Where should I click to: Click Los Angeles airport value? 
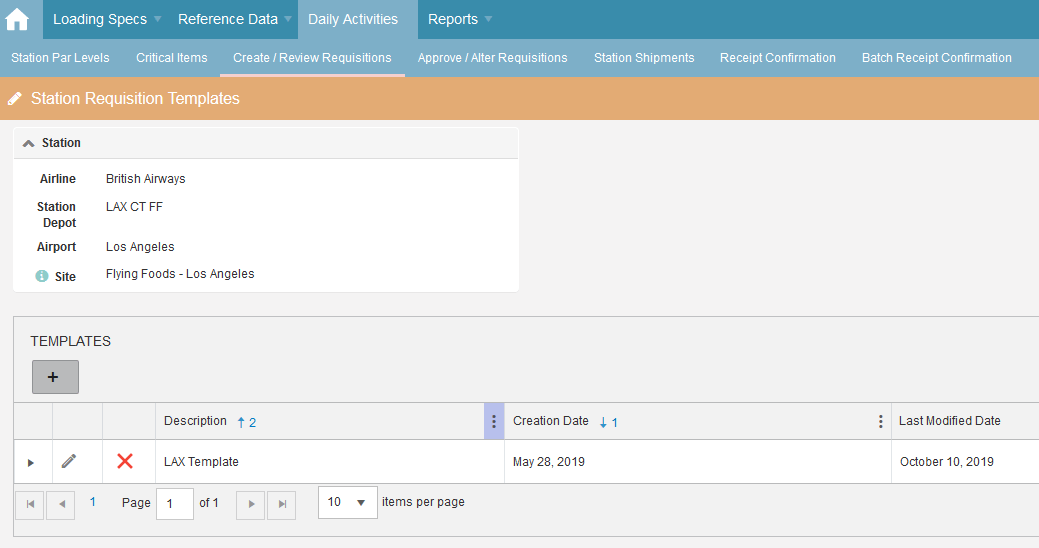click(140, 247)
